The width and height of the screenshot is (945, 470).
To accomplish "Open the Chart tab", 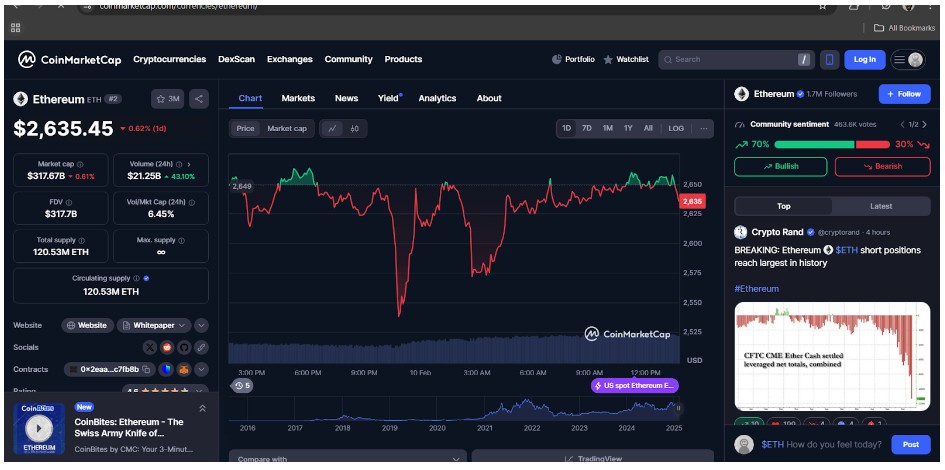I will click(250, 98).
